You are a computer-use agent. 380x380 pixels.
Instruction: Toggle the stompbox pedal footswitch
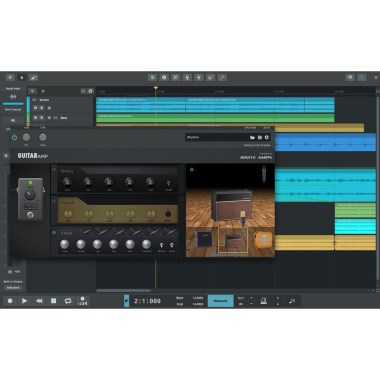(x=30, y=215)
